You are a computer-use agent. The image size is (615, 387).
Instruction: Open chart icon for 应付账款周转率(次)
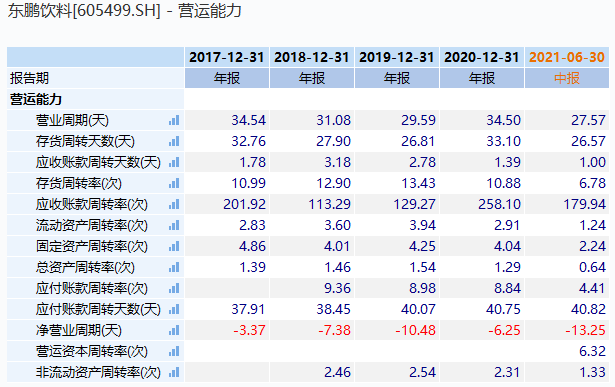[174, 289]
